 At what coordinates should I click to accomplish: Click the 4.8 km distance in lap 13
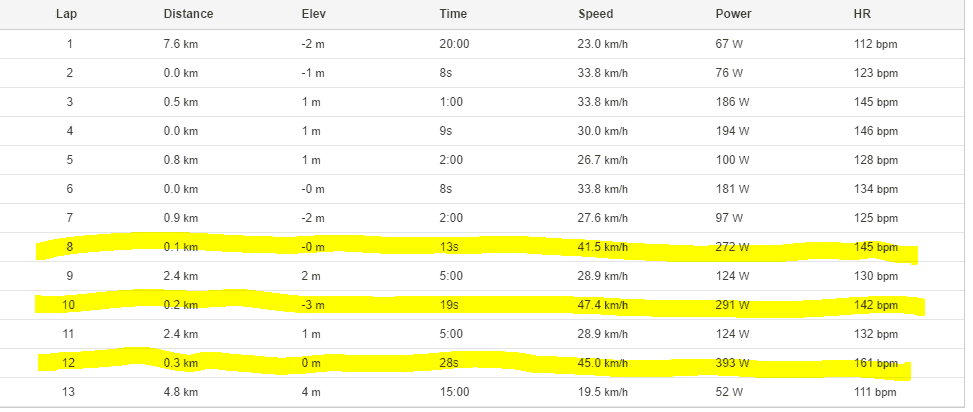click(x=180, y=391)
